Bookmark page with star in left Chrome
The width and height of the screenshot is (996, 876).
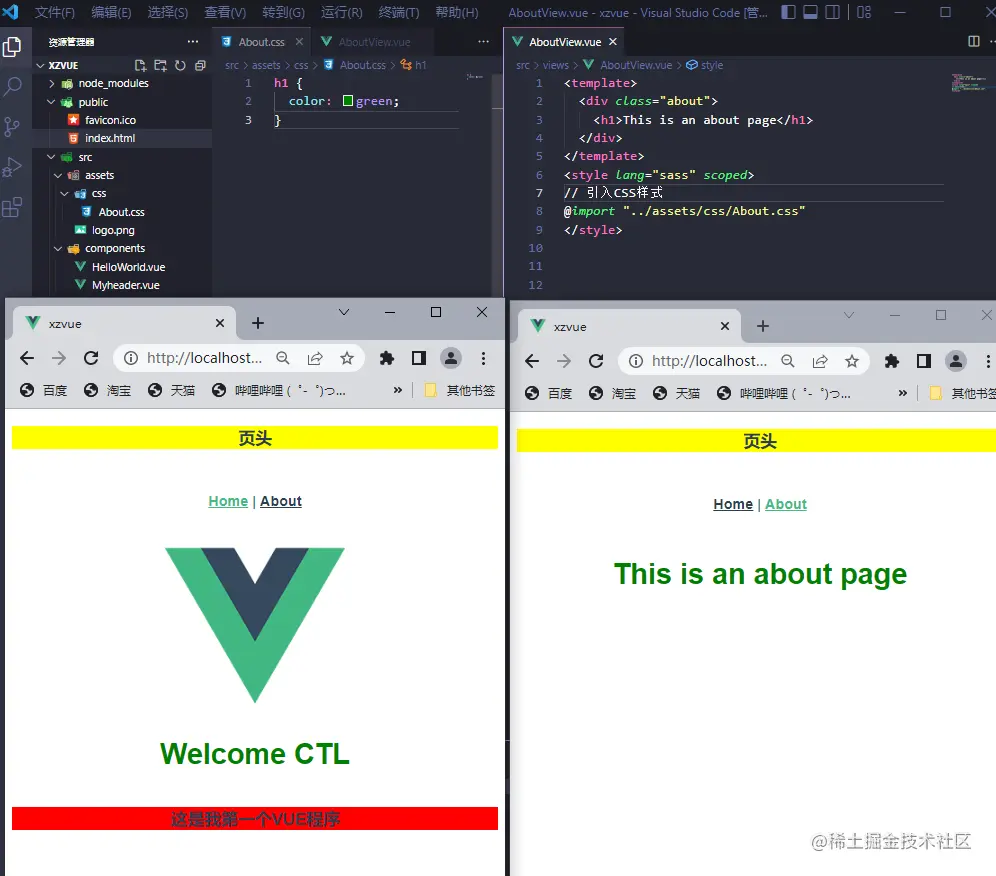(x=347, y=358)
